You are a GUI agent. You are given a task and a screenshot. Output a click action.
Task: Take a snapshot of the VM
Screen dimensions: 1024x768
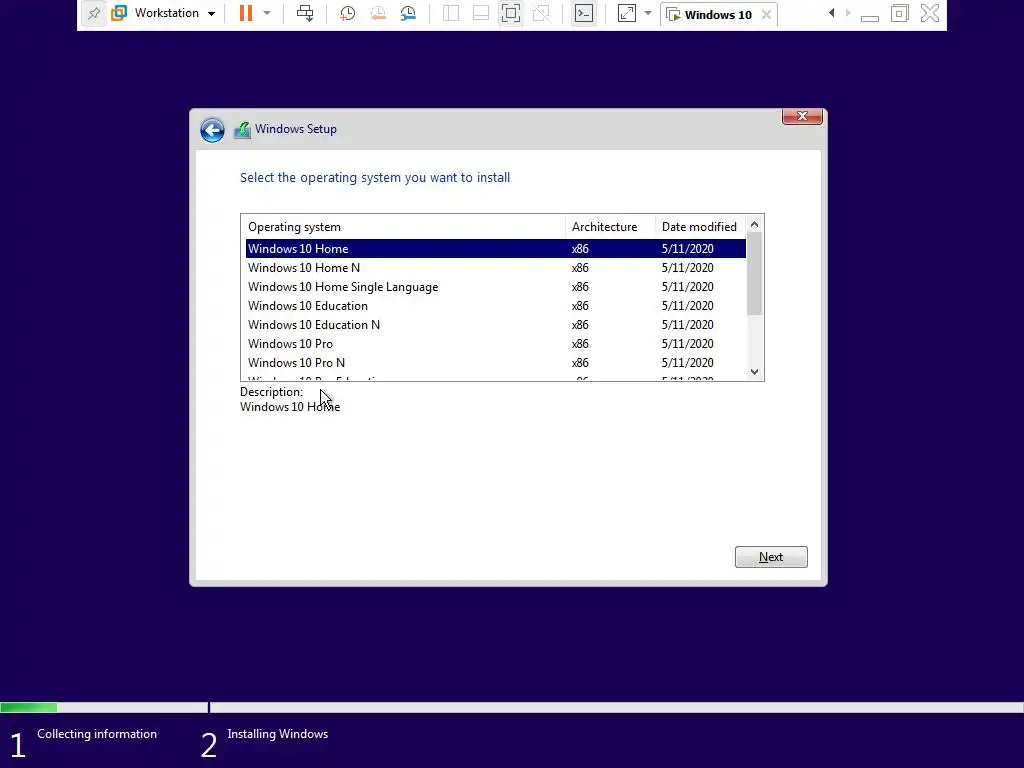[347, 13]
